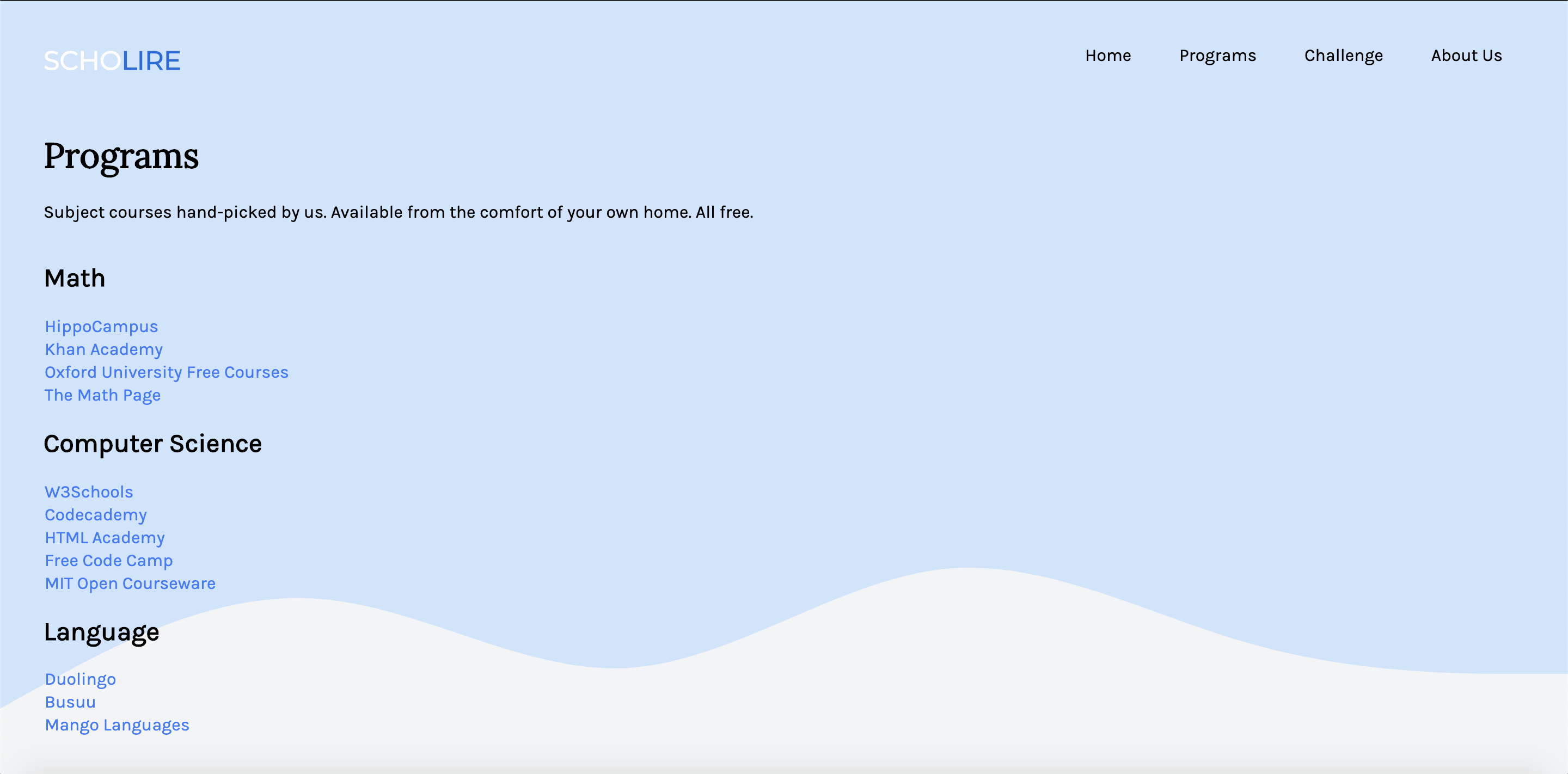Click The Math Page link
The height and width of the screenshot is (774, 1568).
[102, 395]
